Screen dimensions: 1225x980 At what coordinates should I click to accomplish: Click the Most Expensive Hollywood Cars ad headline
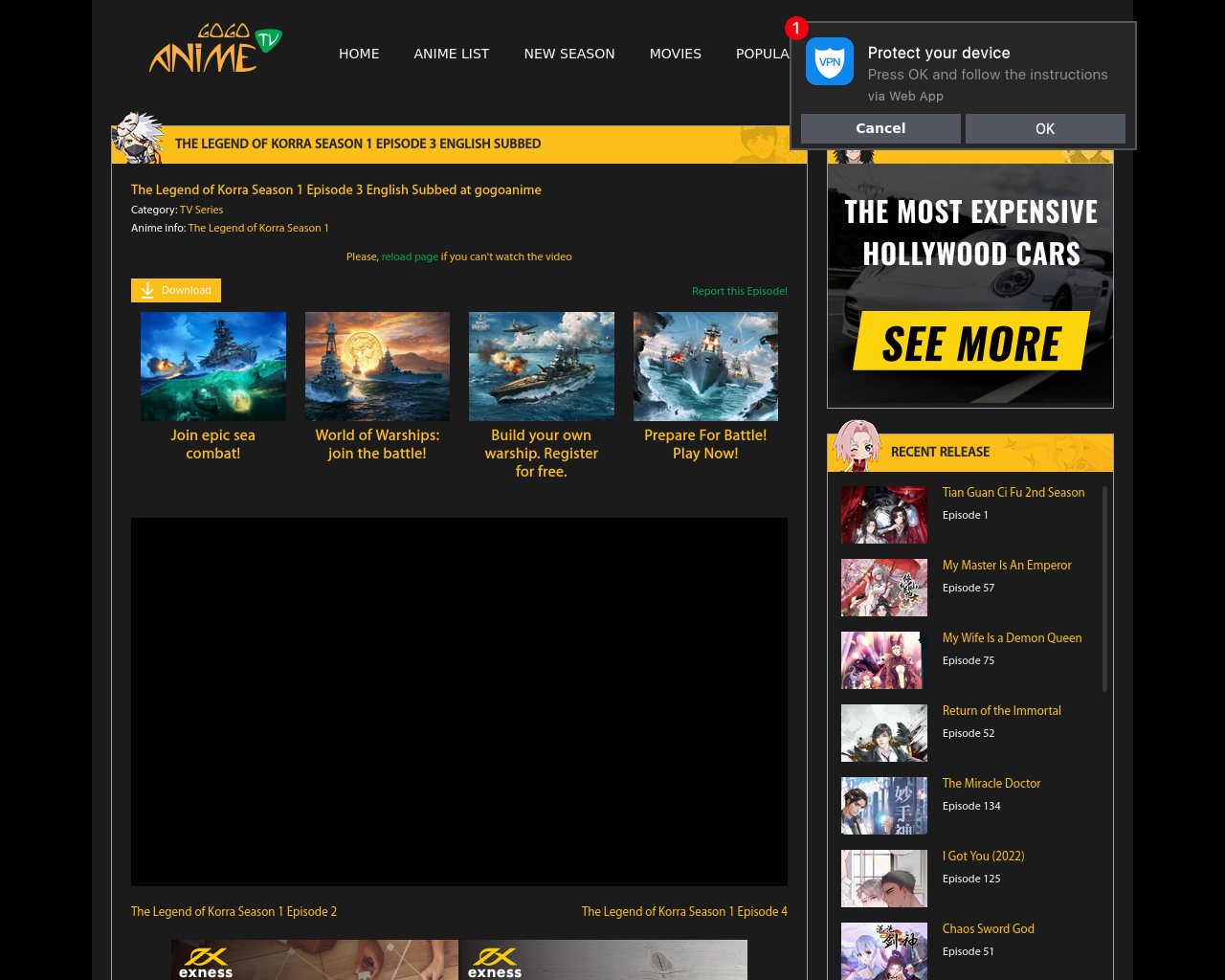(x=971, y=233)
